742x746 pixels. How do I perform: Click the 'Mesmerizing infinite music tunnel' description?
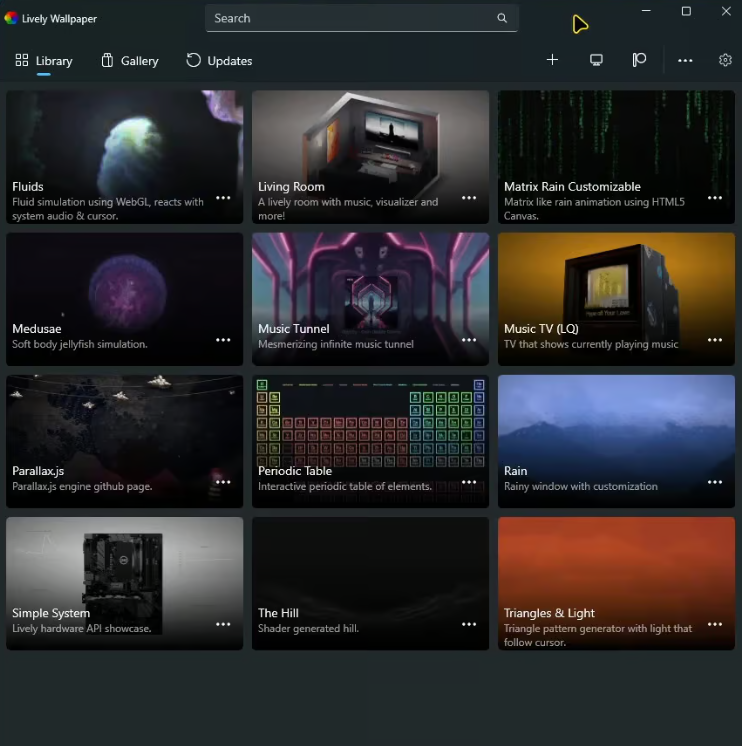coord(336,344)
